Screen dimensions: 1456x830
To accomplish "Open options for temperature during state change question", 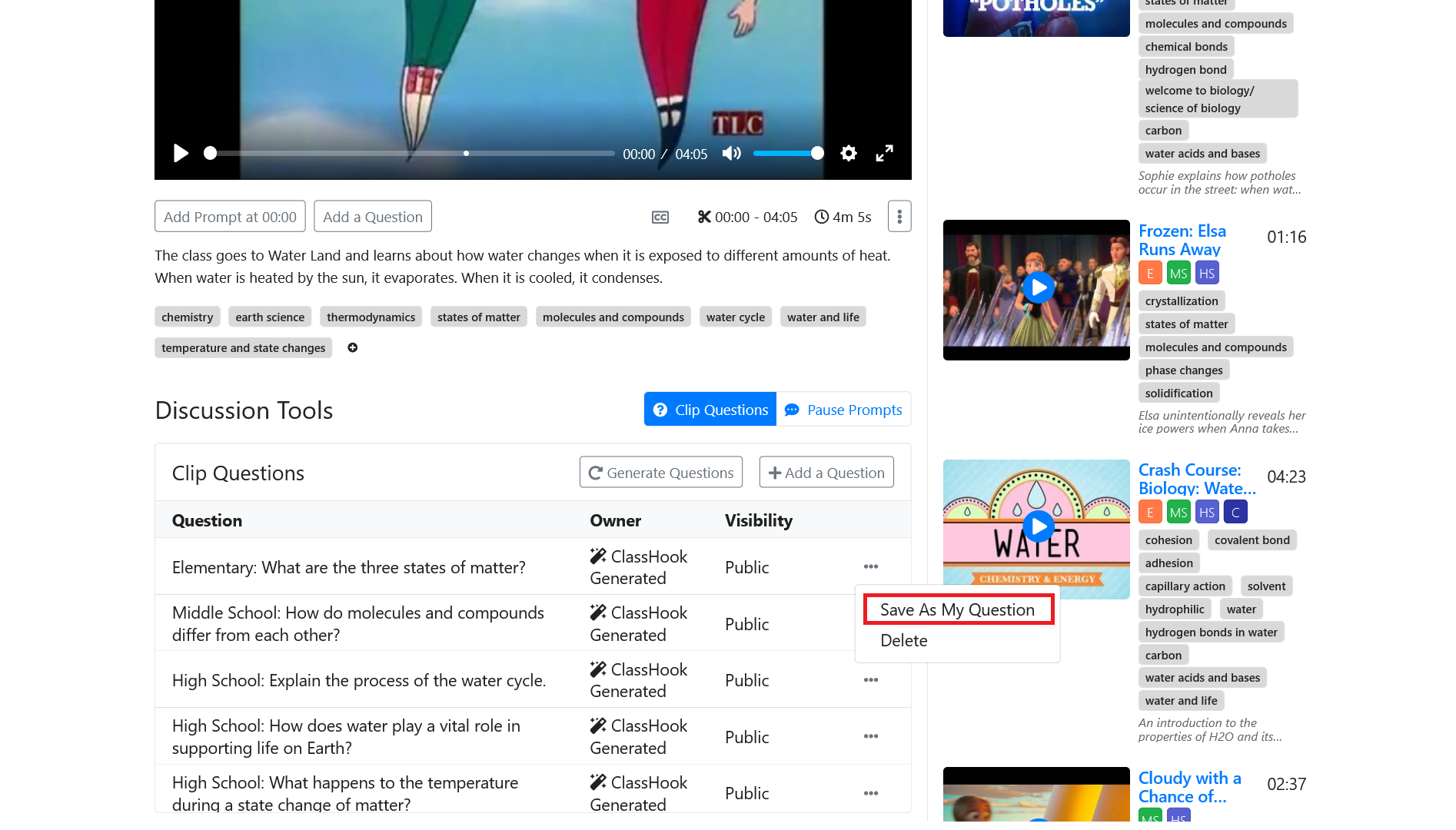I will tap(871, 793).
